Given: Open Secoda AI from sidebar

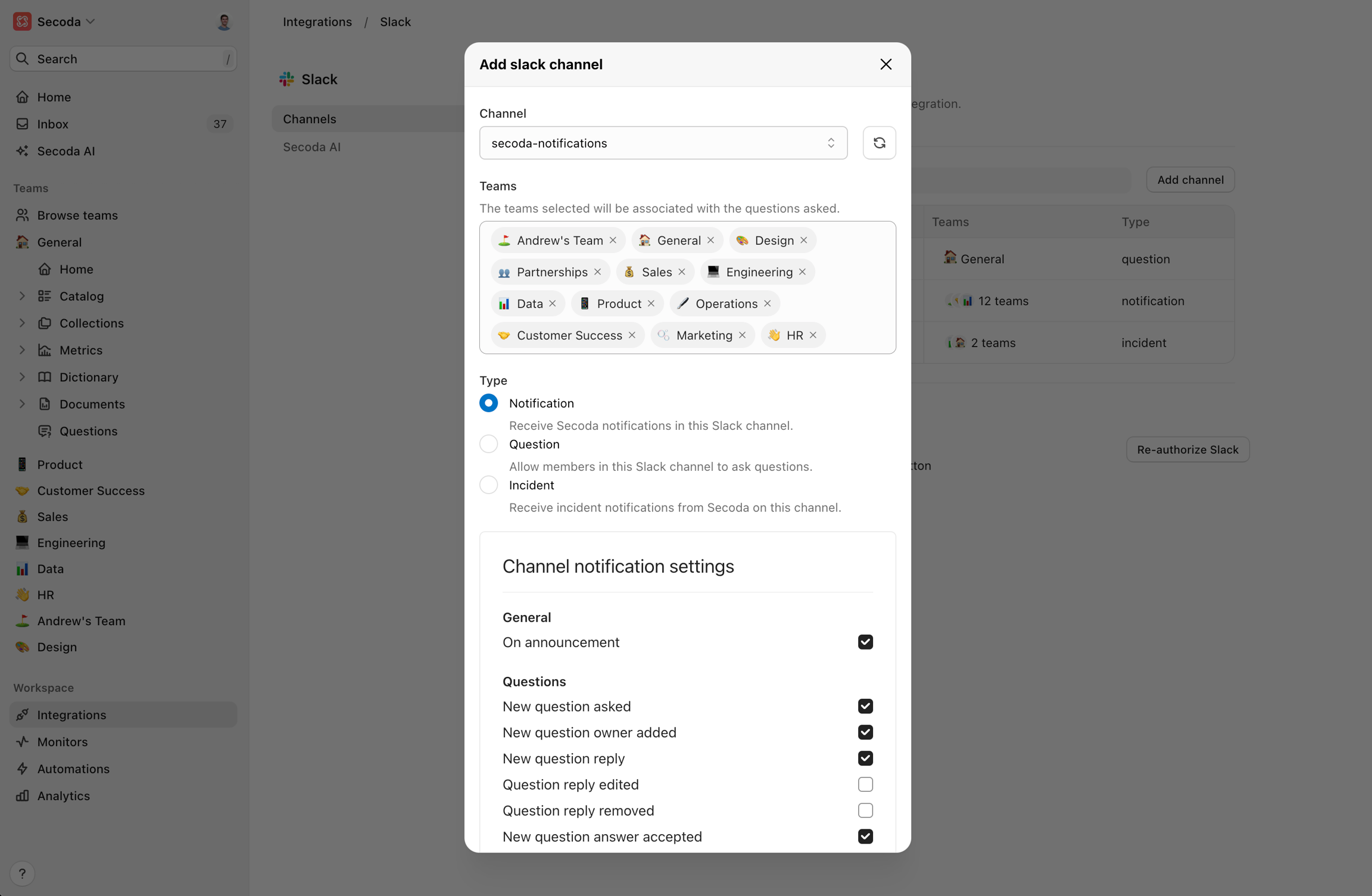Looking at the screenshot, I should click(x=66, y=151).
